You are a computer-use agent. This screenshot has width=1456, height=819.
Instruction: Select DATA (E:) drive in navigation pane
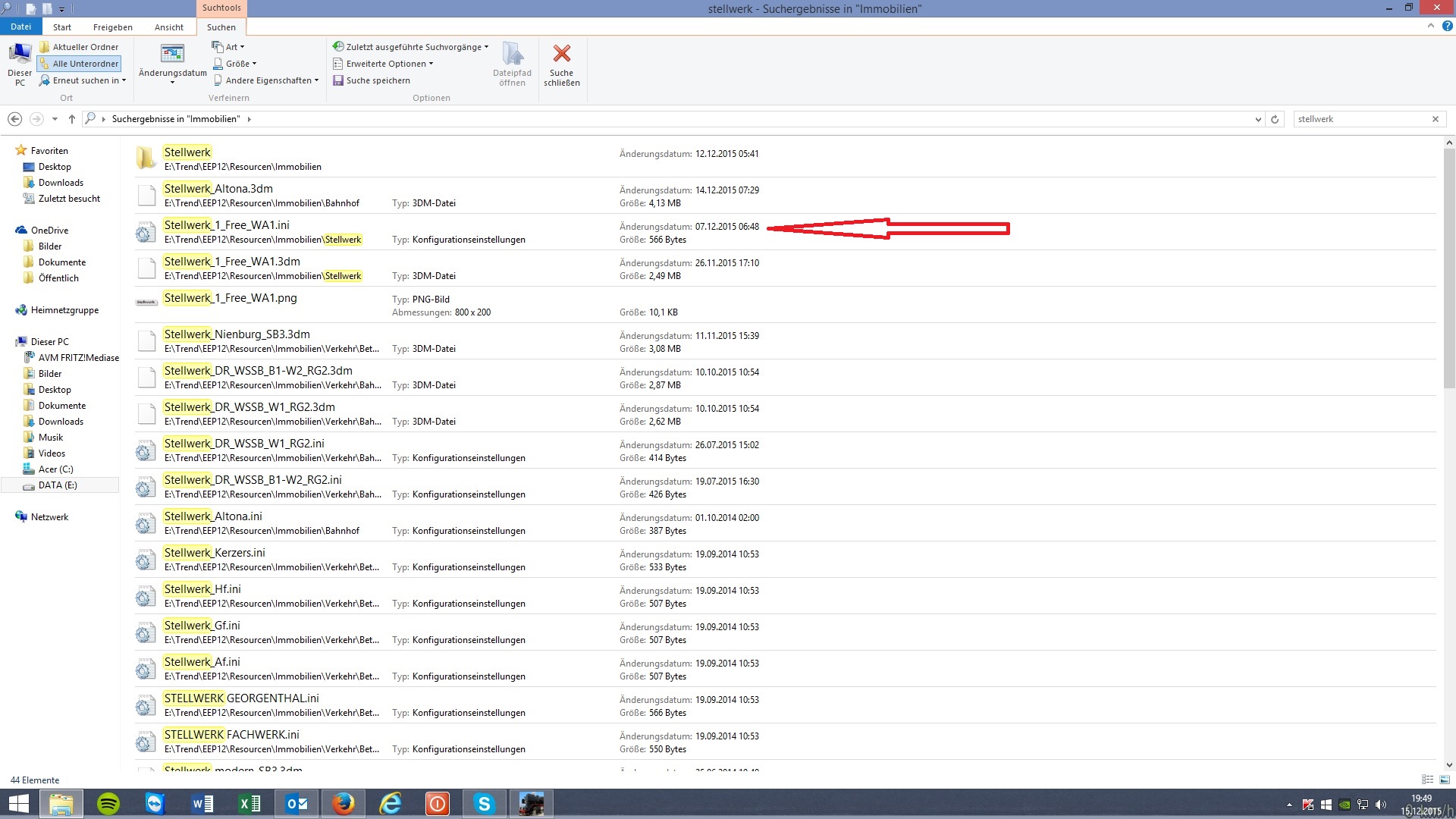(58, 485)
